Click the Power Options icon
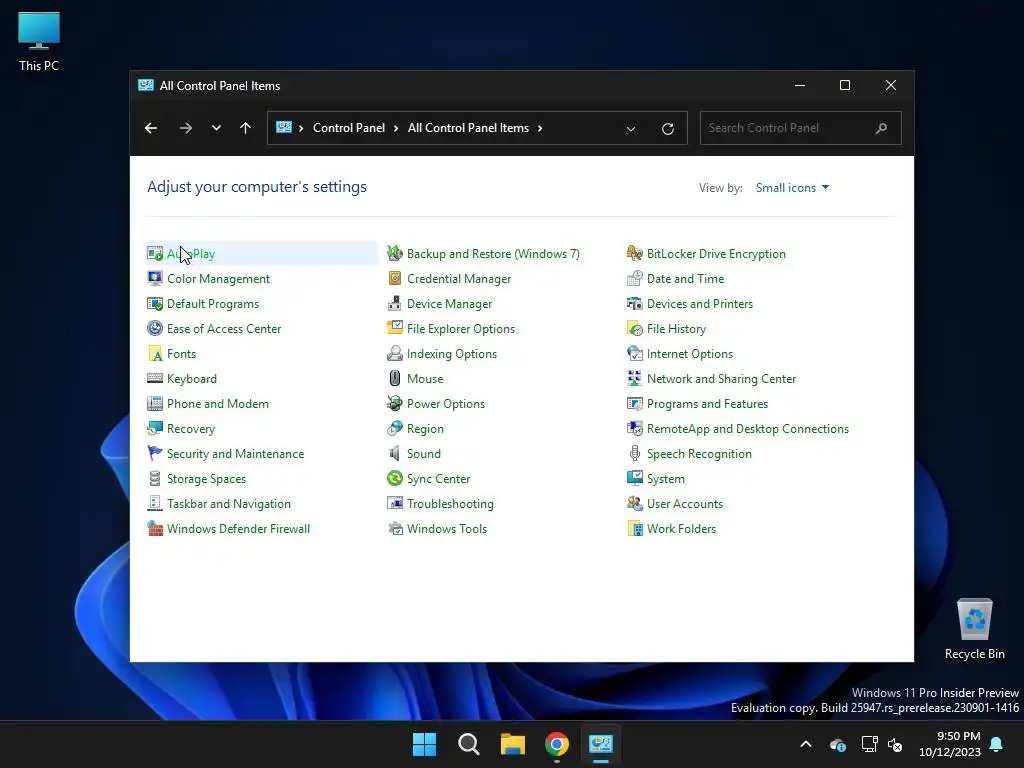This screenshot has width=1024, height=768. [x=394, y=404]
